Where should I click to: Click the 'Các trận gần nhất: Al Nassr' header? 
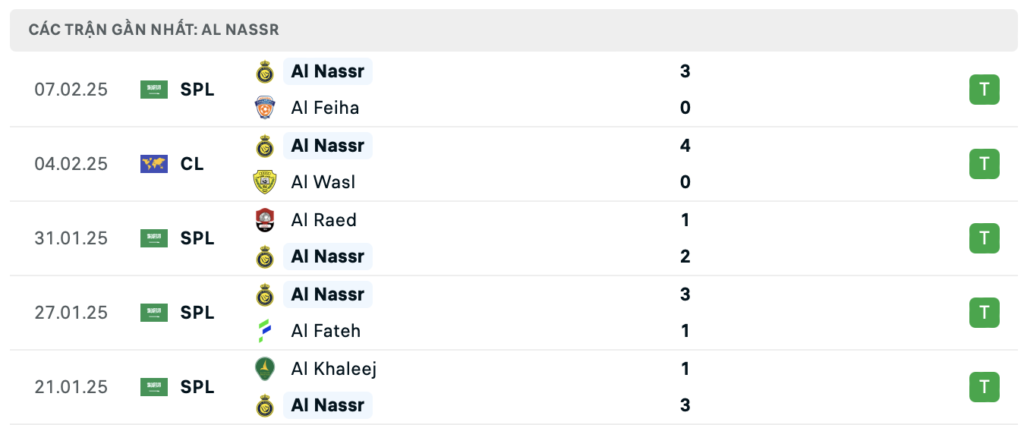154,31
